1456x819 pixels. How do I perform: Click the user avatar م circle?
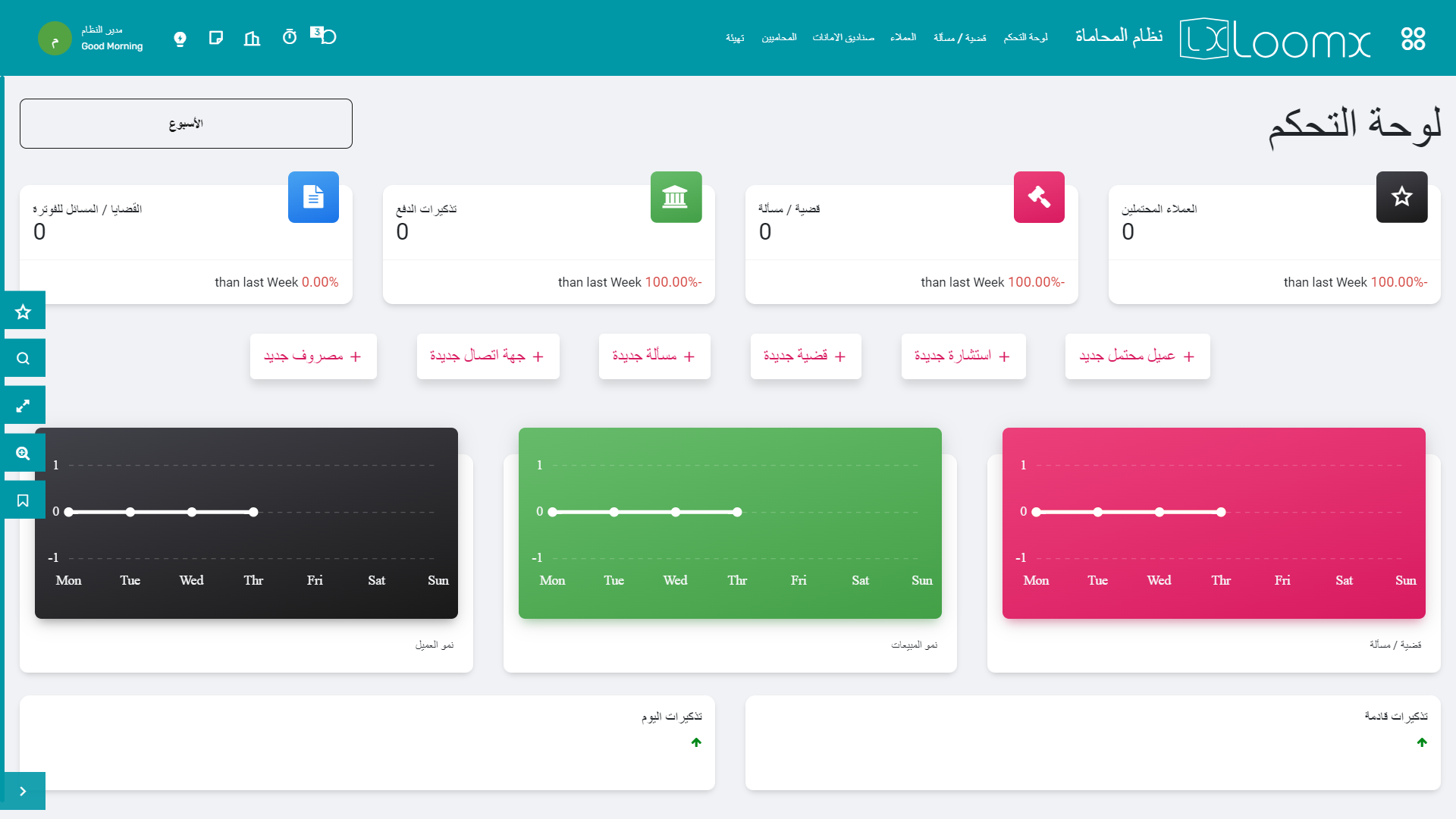[55, 39]
